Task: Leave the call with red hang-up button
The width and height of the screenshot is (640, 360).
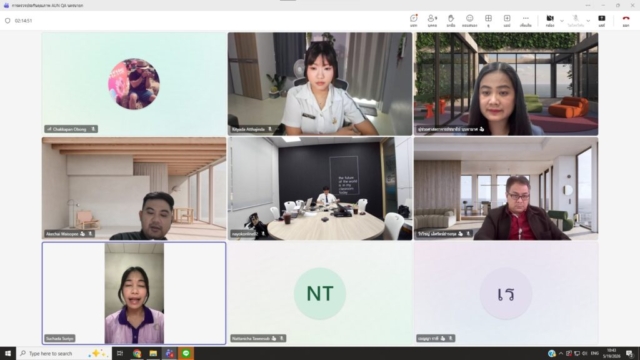Action: (626, 20)
